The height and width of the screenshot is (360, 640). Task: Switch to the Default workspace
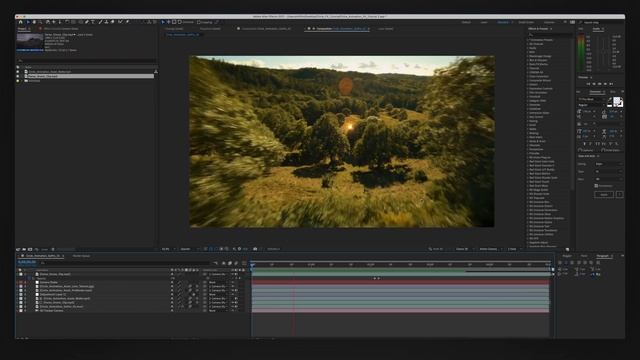pyautogui.click(x=466, y=22)
